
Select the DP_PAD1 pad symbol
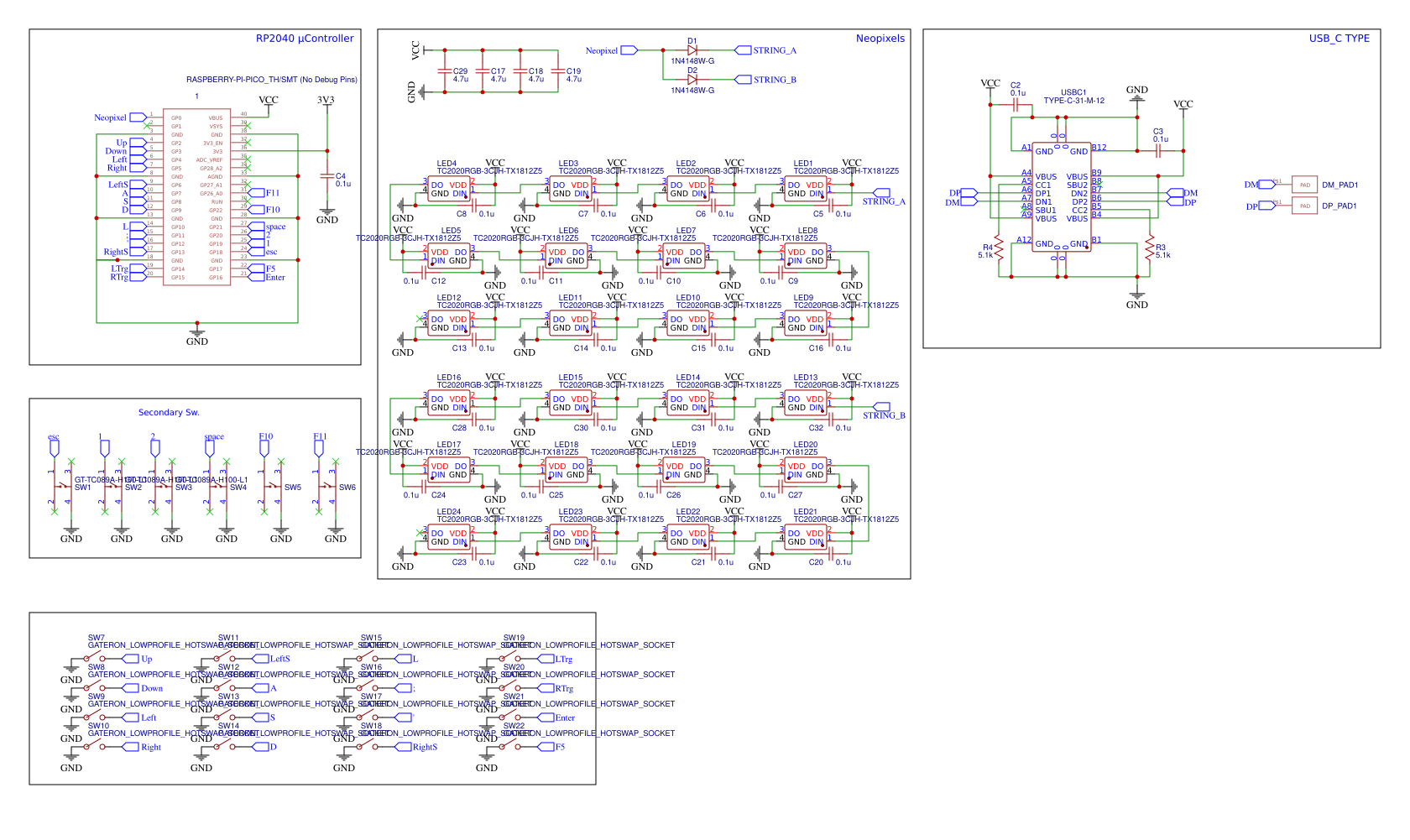(1304, 206)
